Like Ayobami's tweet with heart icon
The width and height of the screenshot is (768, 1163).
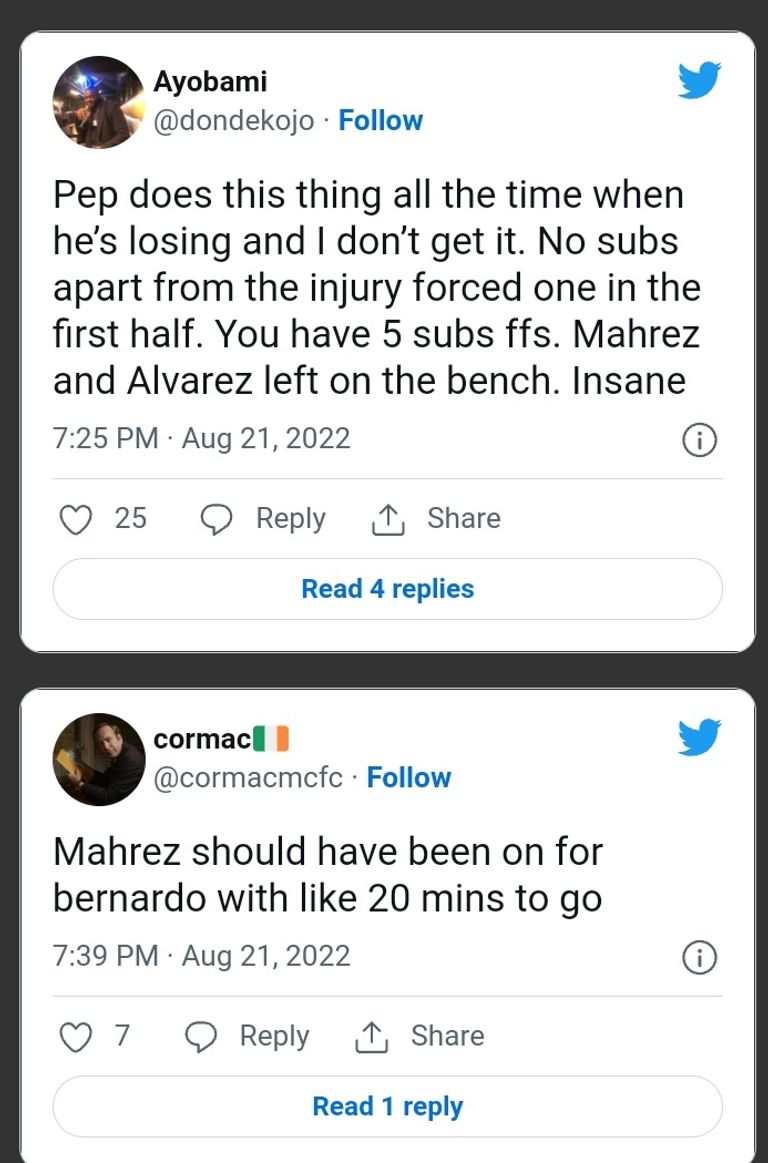pos(76,519)
